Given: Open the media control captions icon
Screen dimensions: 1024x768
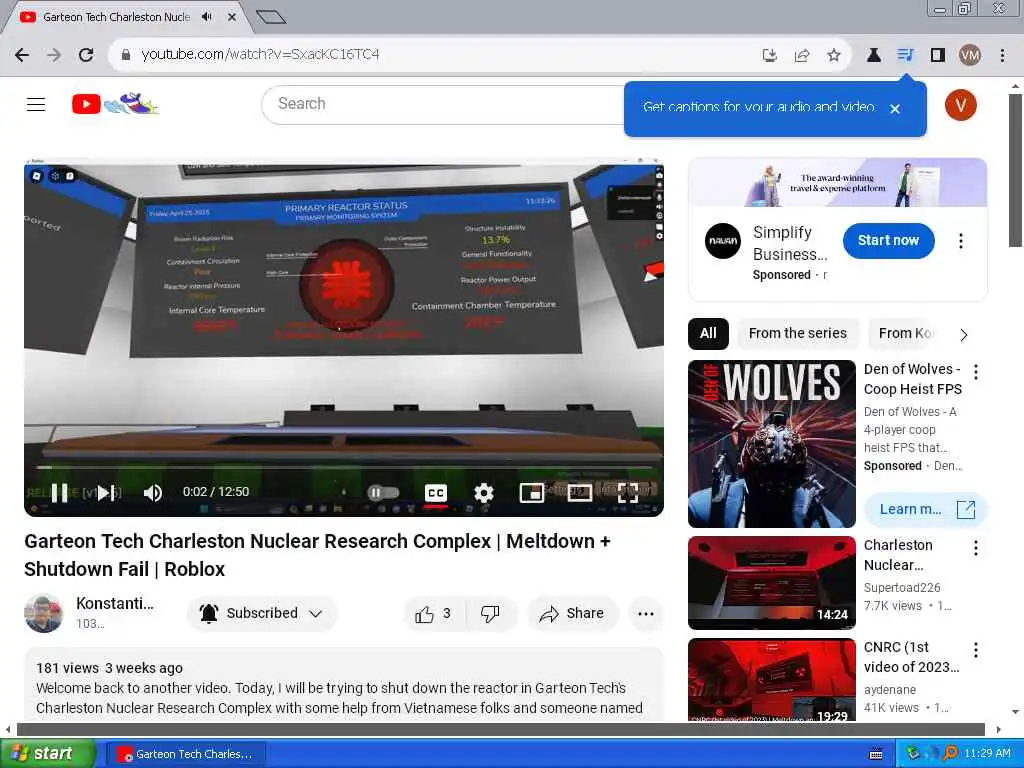Looking at the screenshot, I should point(905,56).
